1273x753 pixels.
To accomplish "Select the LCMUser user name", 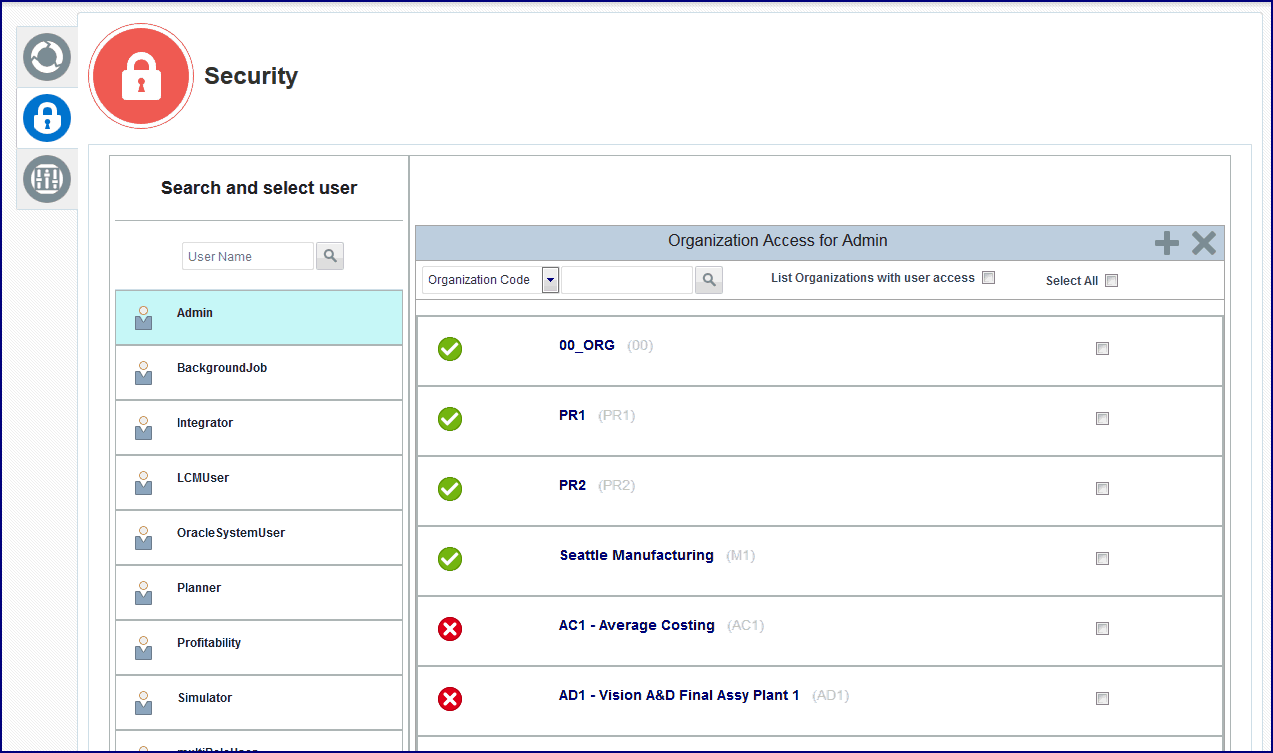I will tap(203, 478).
